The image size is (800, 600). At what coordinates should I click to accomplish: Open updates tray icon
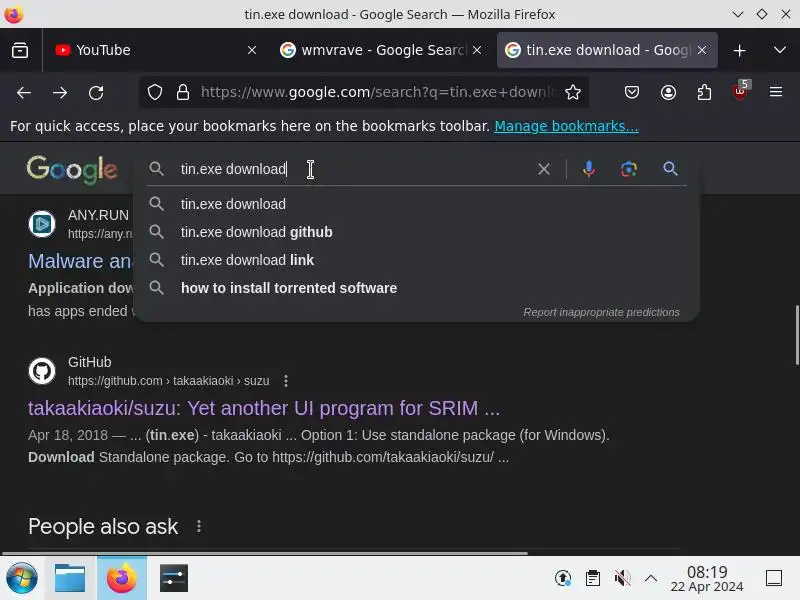pyautogui.click(x=563, y=579)
